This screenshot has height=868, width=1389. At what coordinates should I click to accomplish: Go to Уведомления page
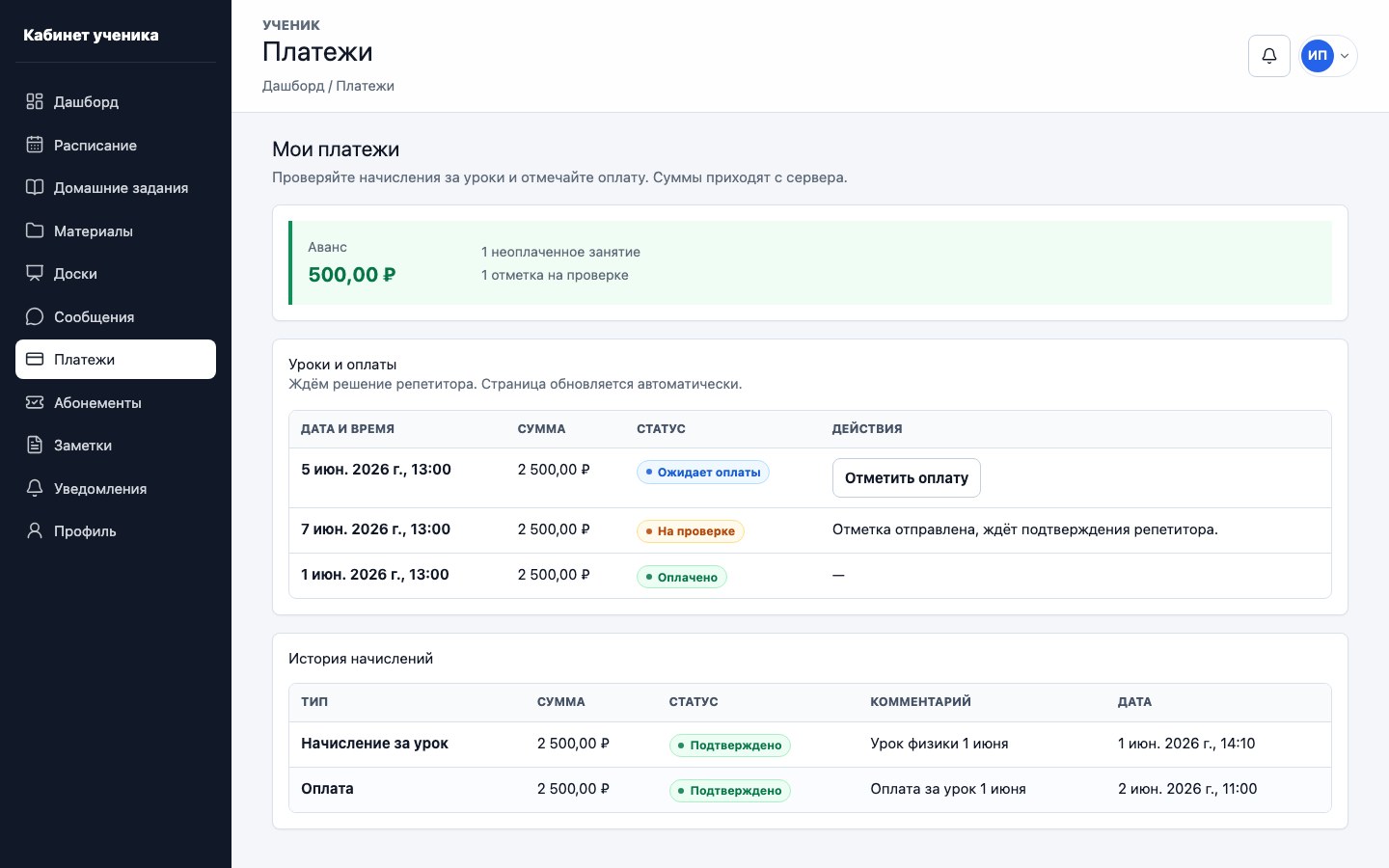point(116,488)
